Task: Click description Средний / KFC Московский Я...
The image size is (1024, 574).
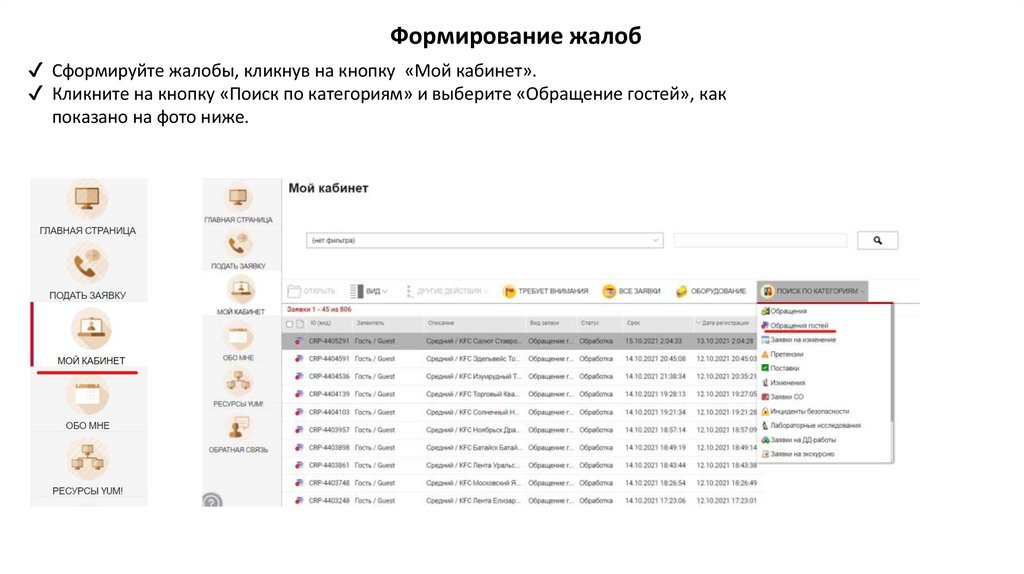Action: click(x=474, y=483)
